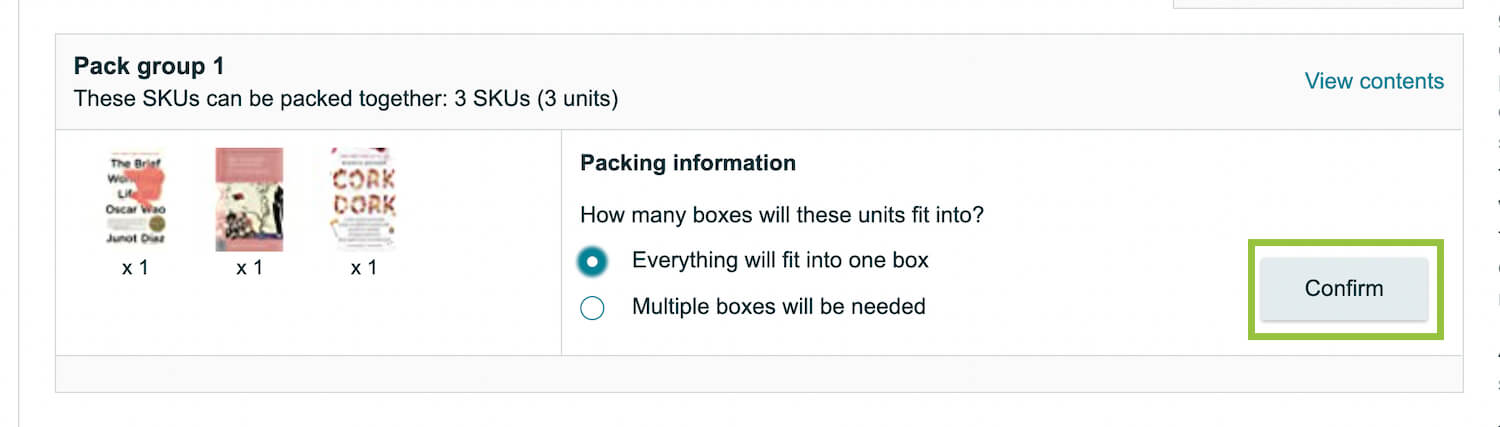Click the grey footer strip of Pack group 1
Image resolution: width=1500 pixels, height=427 pixels.
pyautogui.click(x=759, y=373)
